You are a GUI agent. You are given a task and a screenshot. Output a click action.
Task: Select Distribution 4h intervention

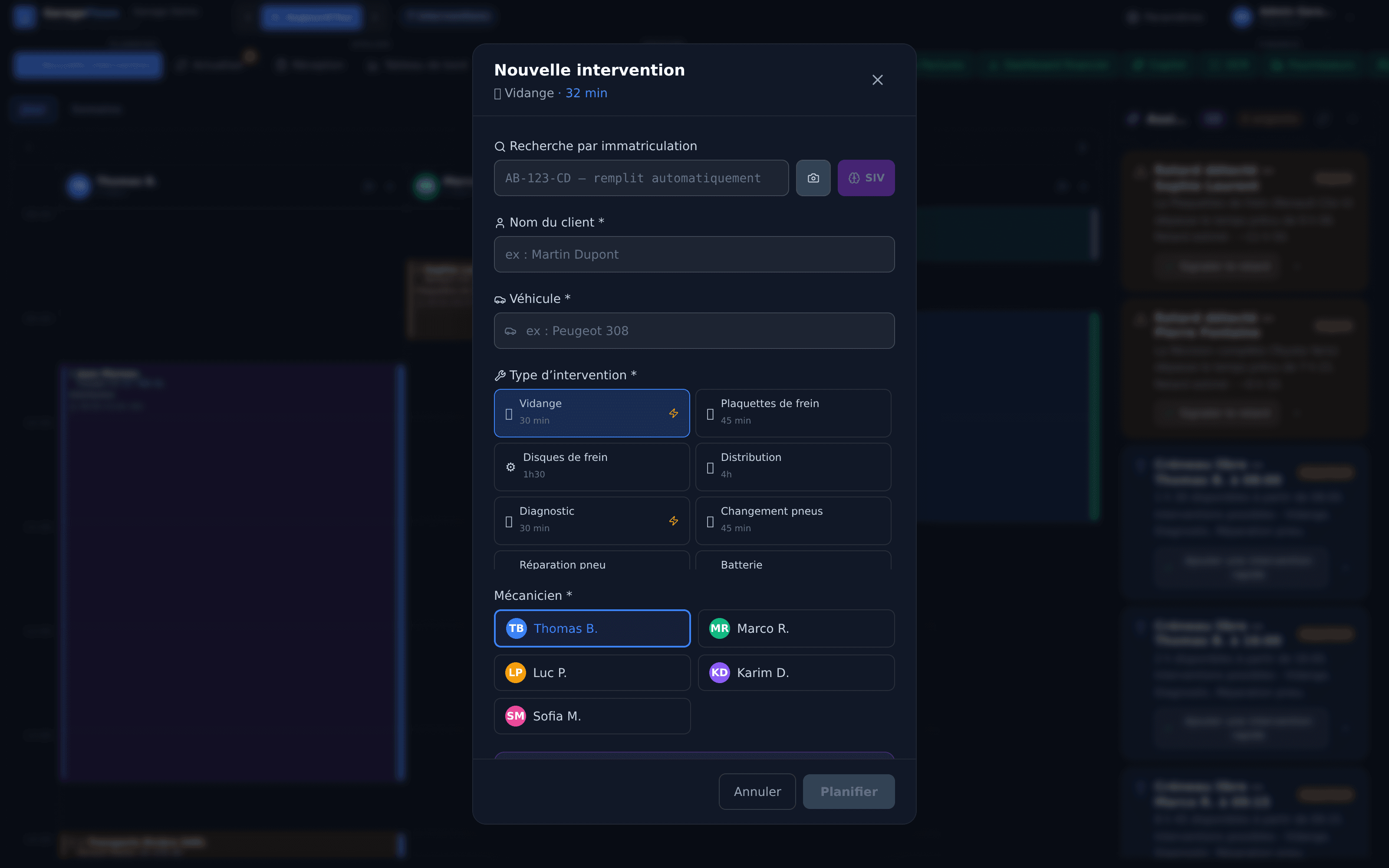point(793,467)
